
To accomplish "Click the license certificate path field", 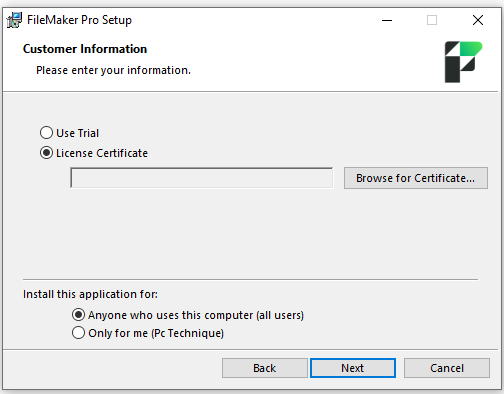I will pos(202,178).
